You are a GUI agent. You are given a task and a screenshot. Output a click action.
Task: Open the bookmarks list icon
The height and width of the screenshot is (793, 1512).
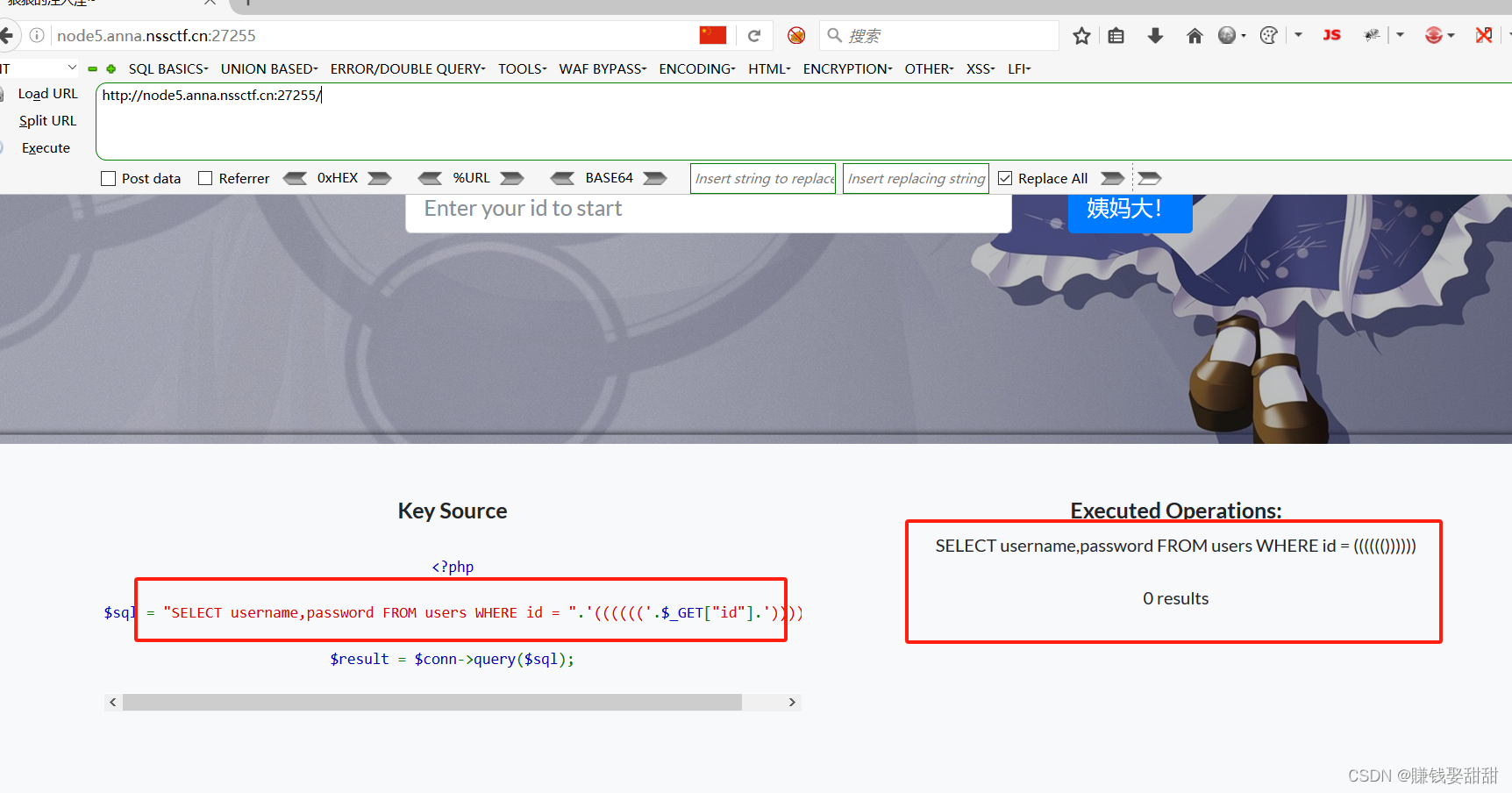click(1116, 36)
